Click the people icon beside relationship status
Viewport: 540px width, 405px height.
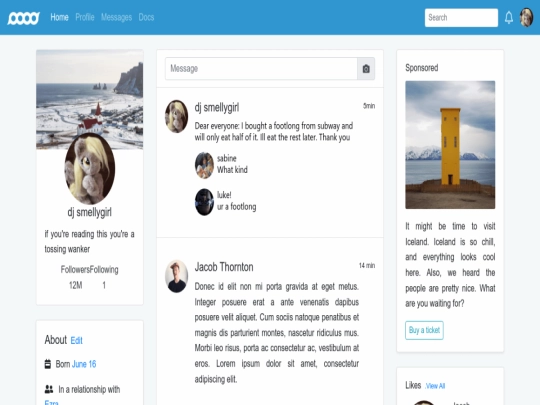tap(49, 390)
